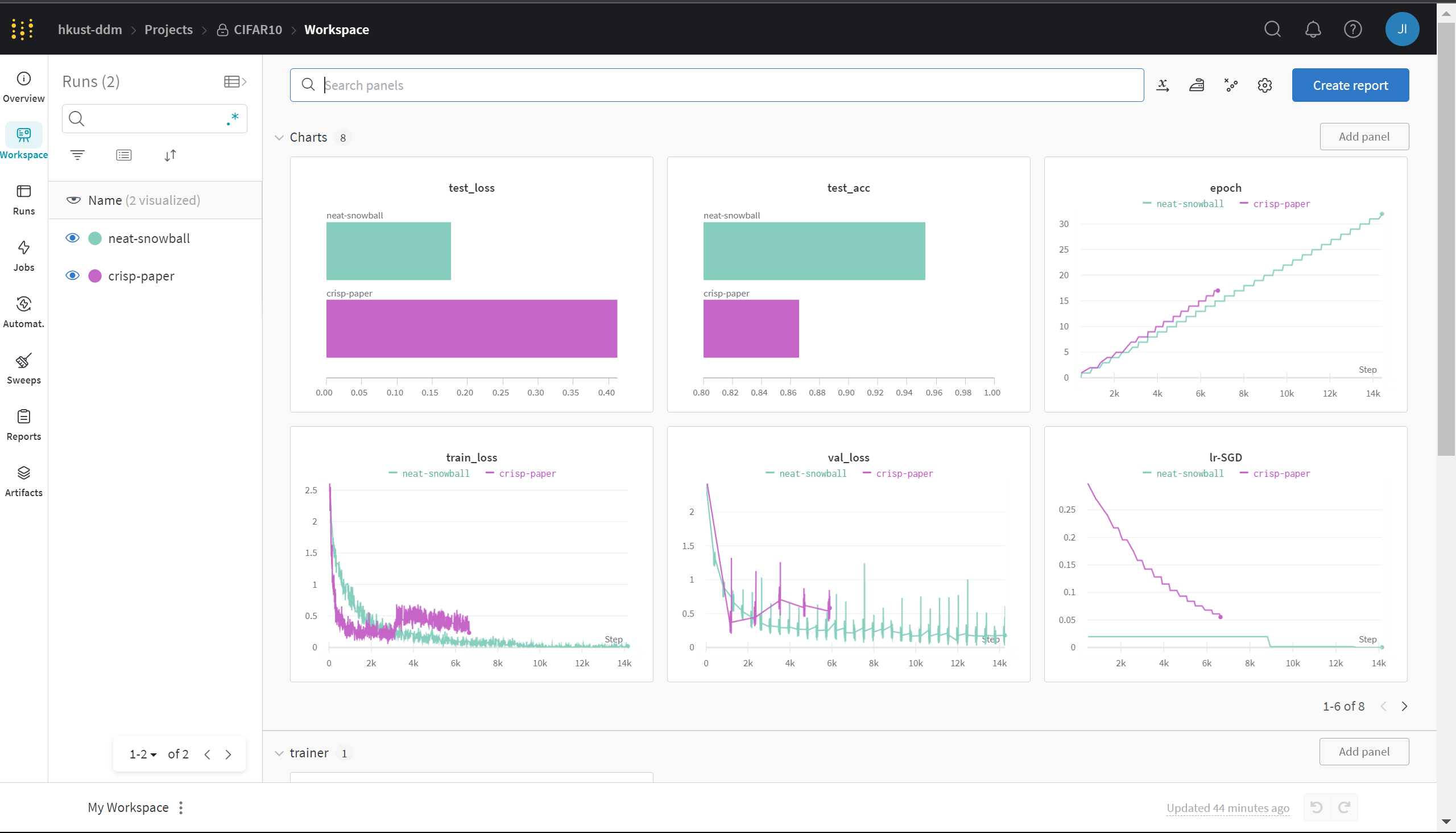This screenshot has height=833, width=1456.
Task: Toggle visibility of neat-snowball run
Action: [x=72, y=238]
